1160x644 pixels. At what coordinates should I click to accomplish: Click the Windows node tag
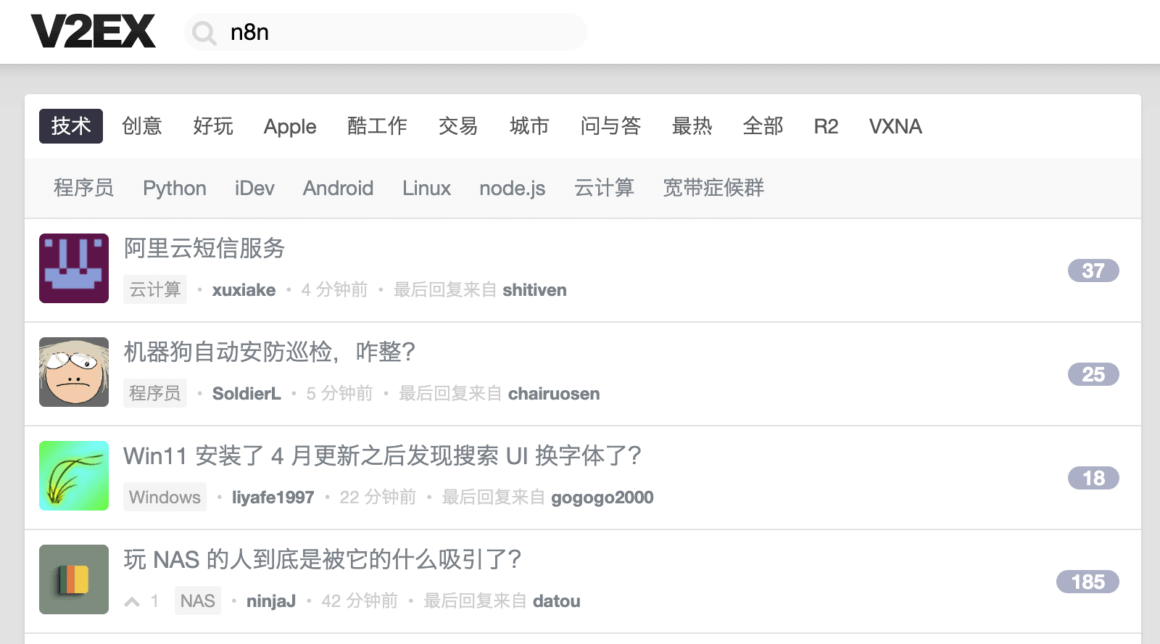(165, 497)
